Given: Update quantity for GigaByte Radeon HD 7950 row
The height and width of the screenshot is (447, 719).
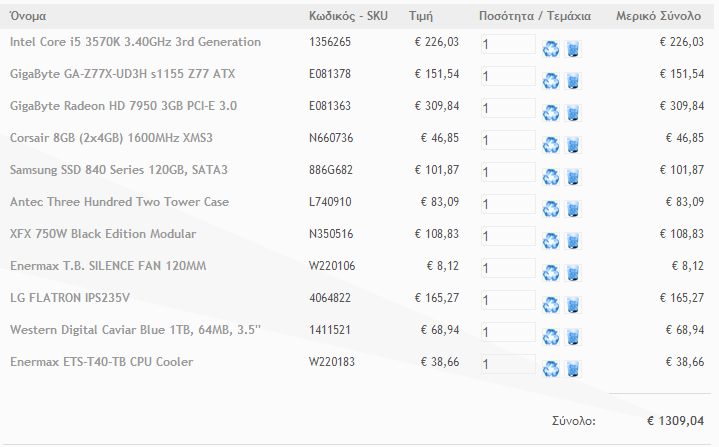Looking at the screenshot, I should (551, 113).
